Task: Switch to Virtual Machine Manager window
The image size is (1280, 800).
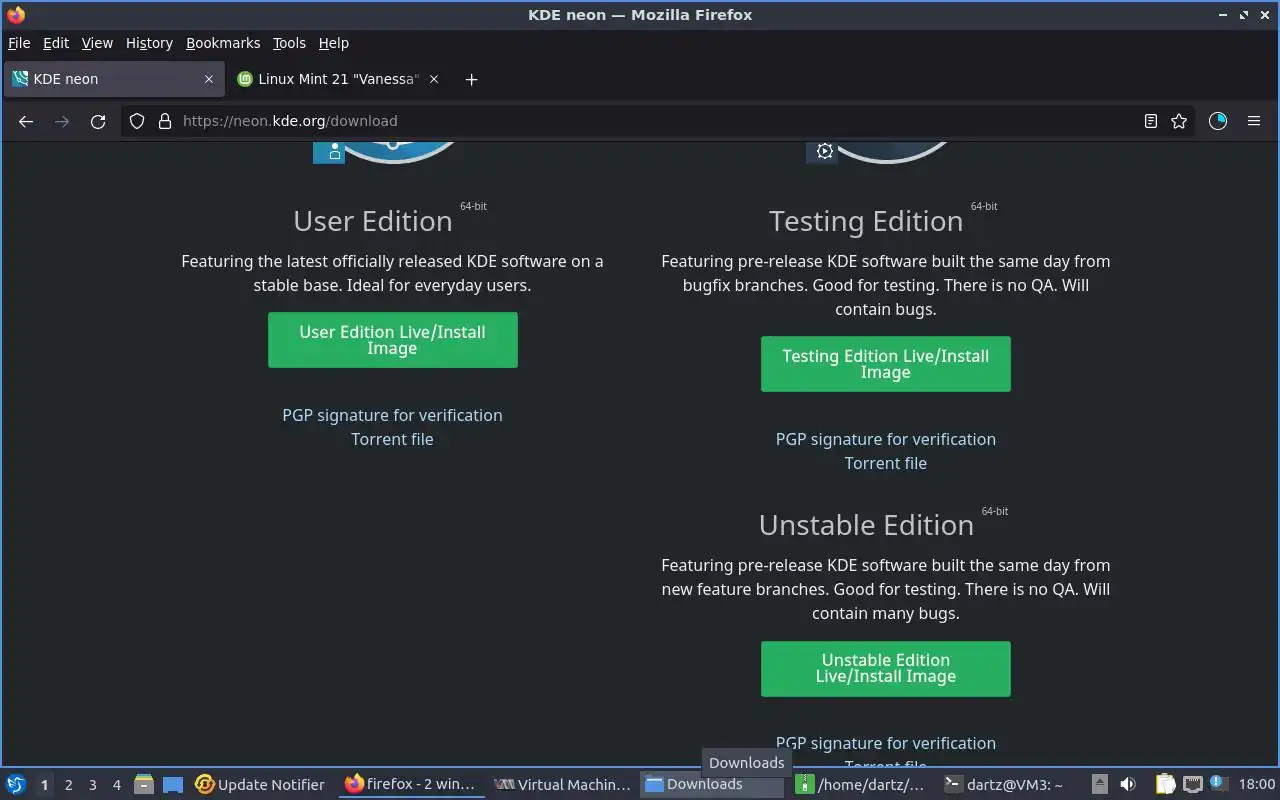Action: click(563, 785)
